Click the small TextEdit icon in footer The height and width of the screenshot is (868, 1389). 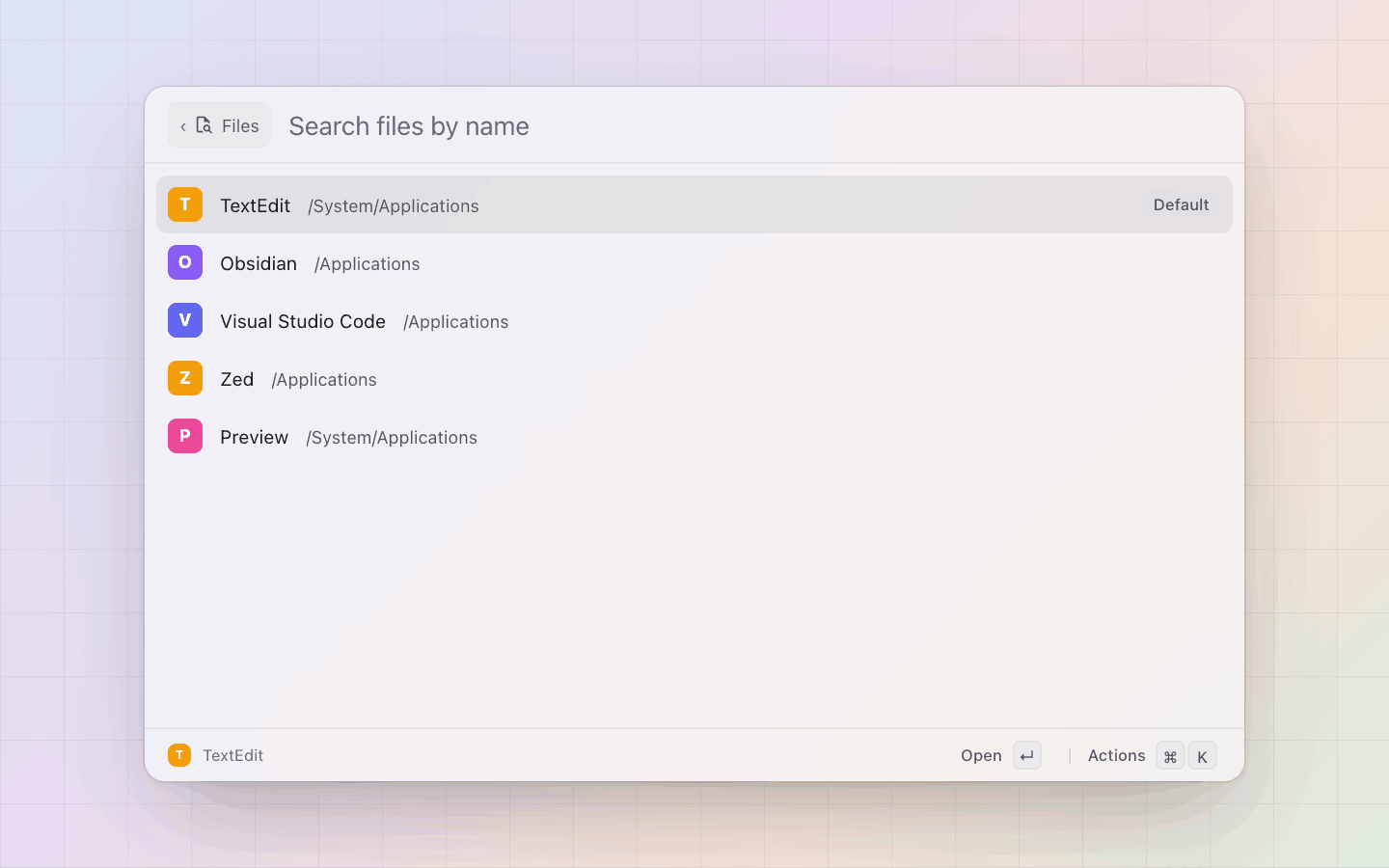pyautogui.click(x=179, y=755)
